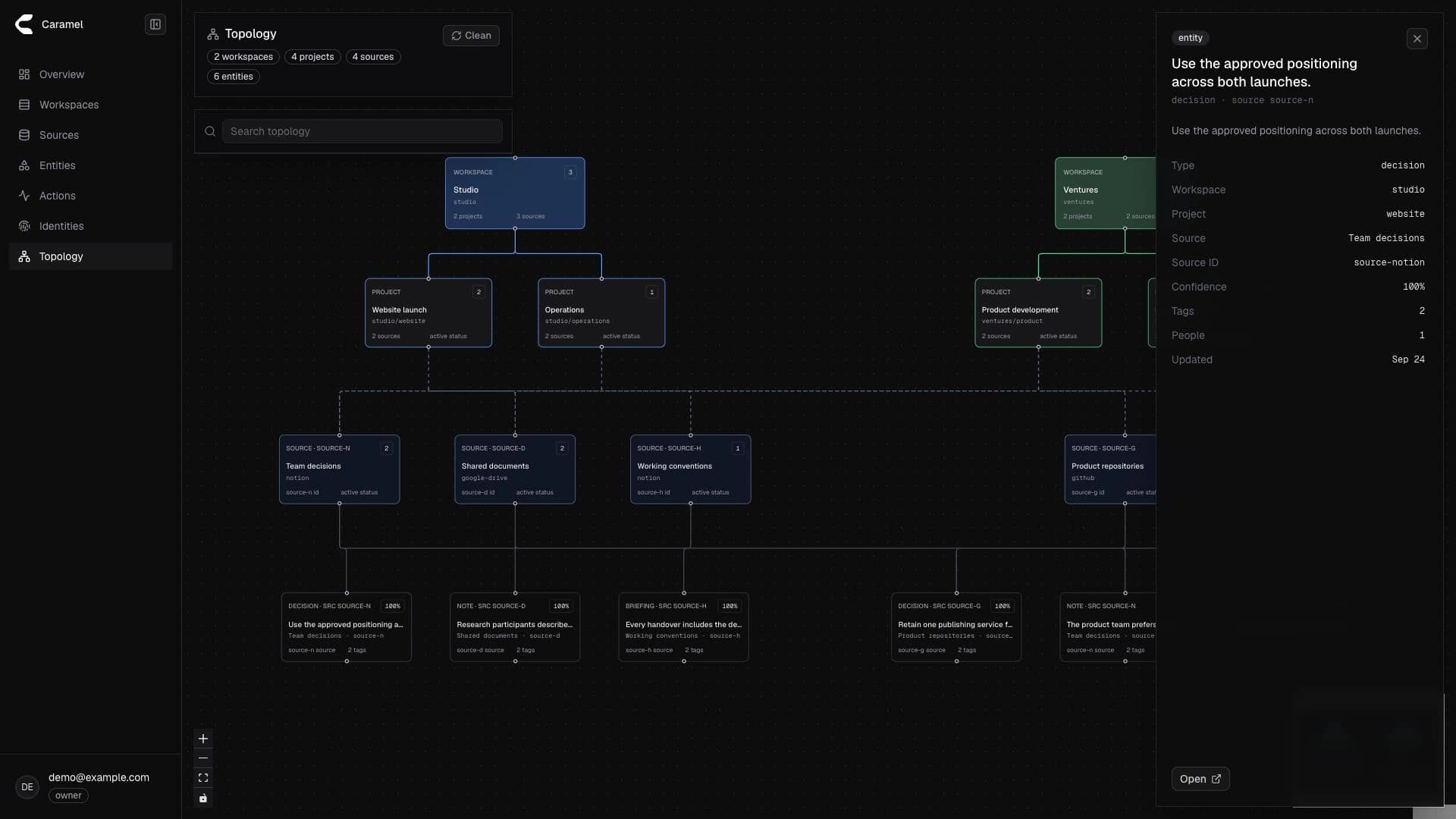Image resolution: width=1456 pixels, height=819 pixels.
Task: Click the Caramel logo icon
Action: (24, 24)
